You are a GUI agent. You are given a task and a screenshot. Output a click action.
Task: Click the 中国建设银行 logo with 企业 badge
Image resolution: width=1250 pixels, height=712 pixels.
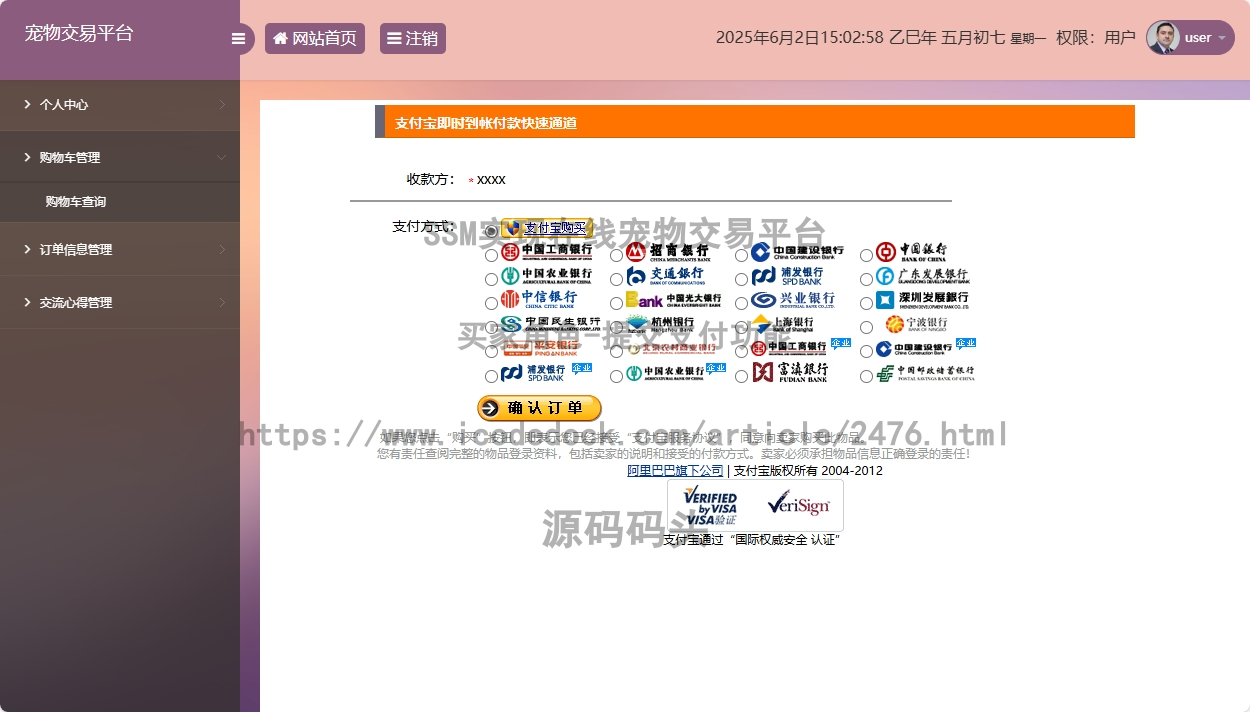click(926, 347)
